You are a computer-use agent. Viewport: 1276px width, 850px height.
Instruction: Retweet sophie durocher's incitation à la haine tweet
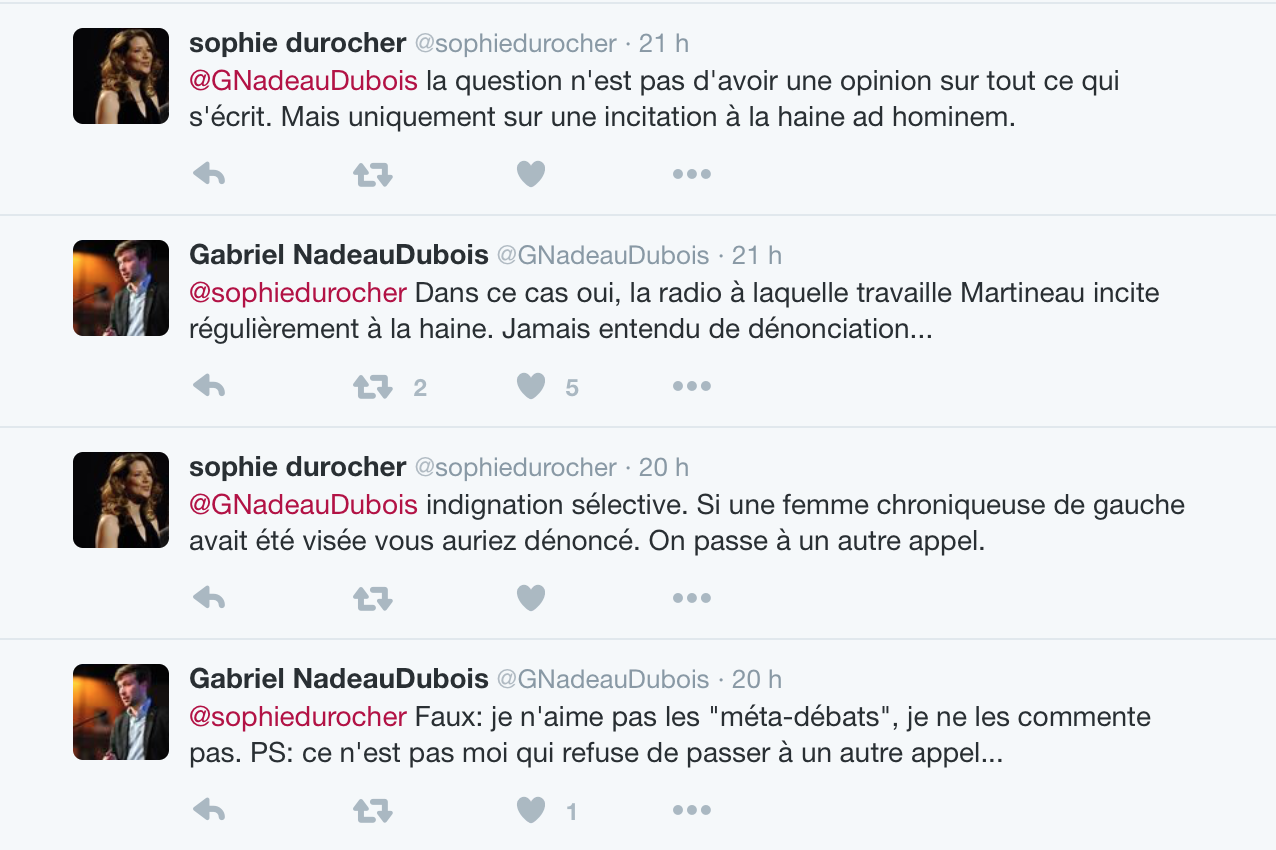373,175
